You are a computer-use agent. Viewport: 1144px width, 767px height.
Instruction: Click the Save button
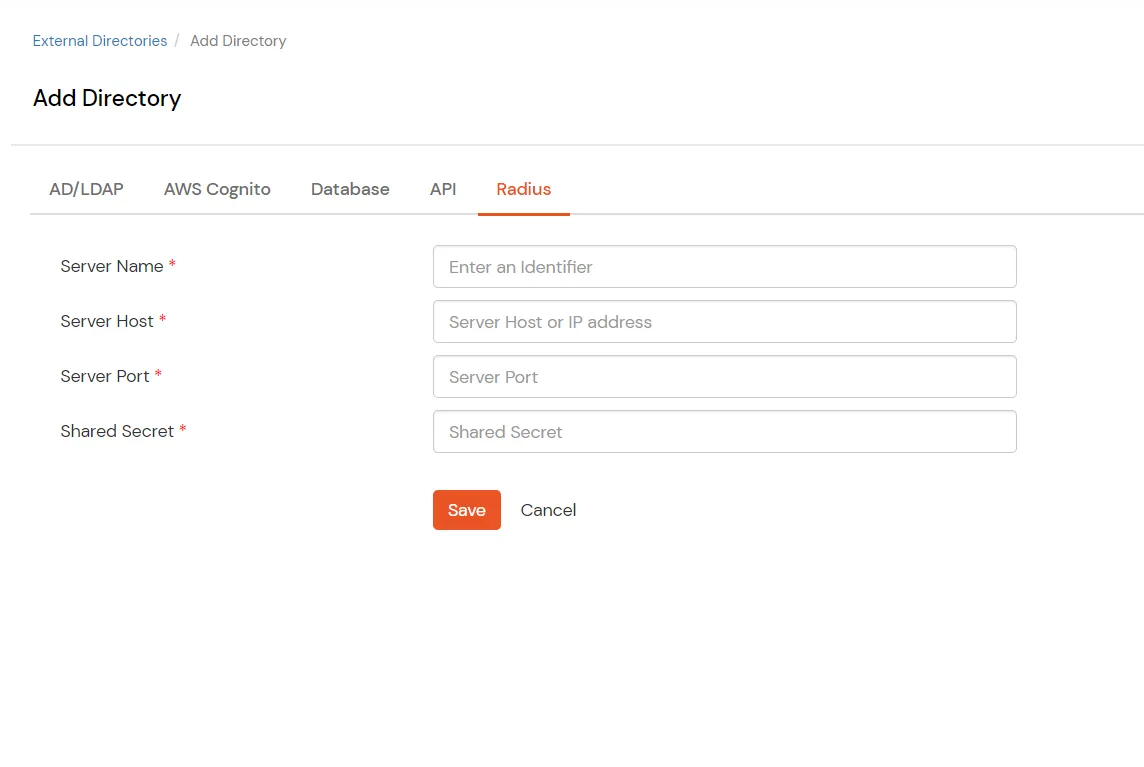tap(466, 510)
